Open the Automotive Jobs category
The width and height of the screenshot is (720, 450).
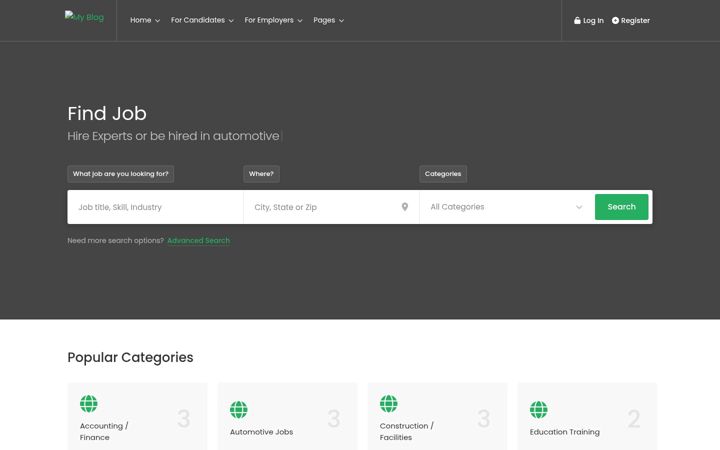[287, 416]
